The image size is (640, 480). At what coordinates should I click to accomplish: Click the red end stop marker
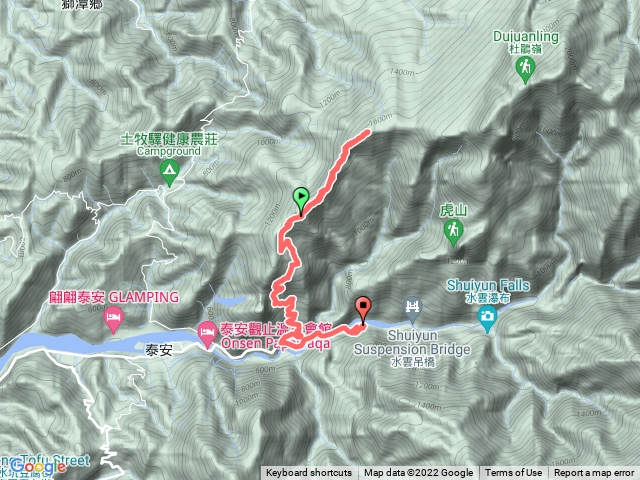363,308
